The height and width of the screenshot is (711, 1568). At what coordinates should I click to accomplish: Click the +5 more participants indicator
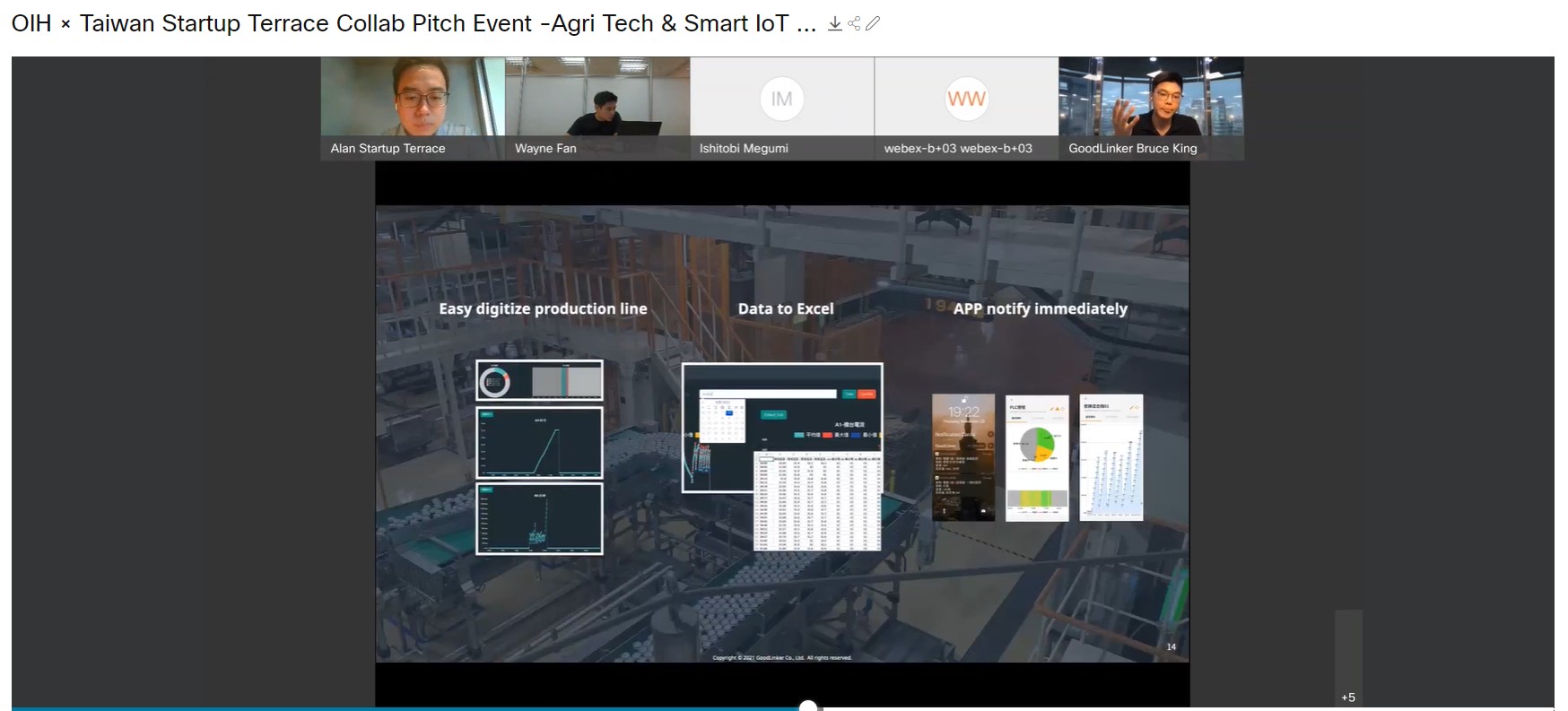coord(1348,697)
